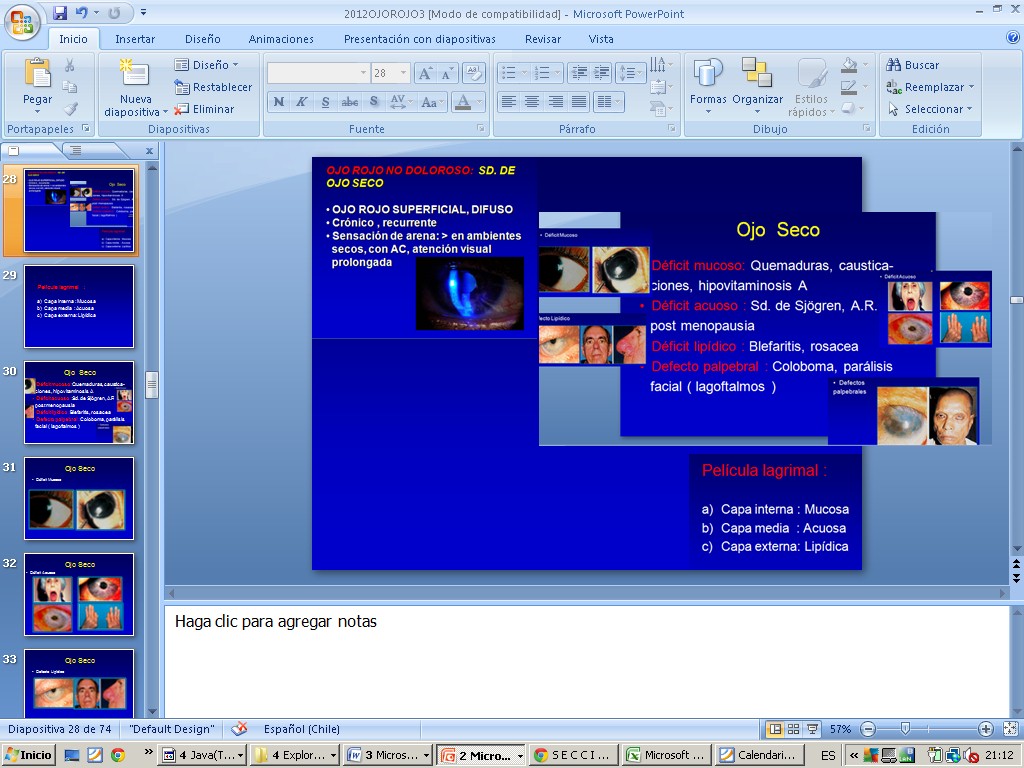Click the Cut scissors icon
The image size is (1024, 768).
70,65
